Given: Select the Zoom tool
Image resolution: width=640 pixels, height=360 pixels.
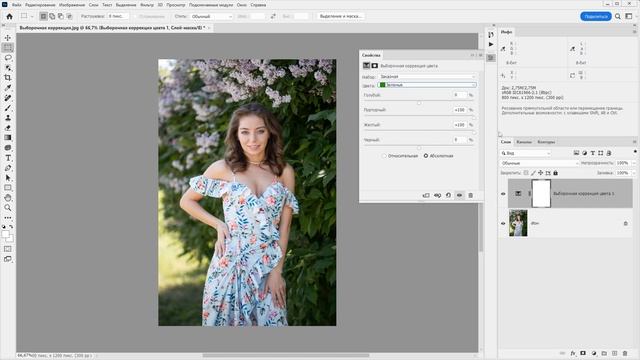Looking at the screenshot, I should (8, 208).
